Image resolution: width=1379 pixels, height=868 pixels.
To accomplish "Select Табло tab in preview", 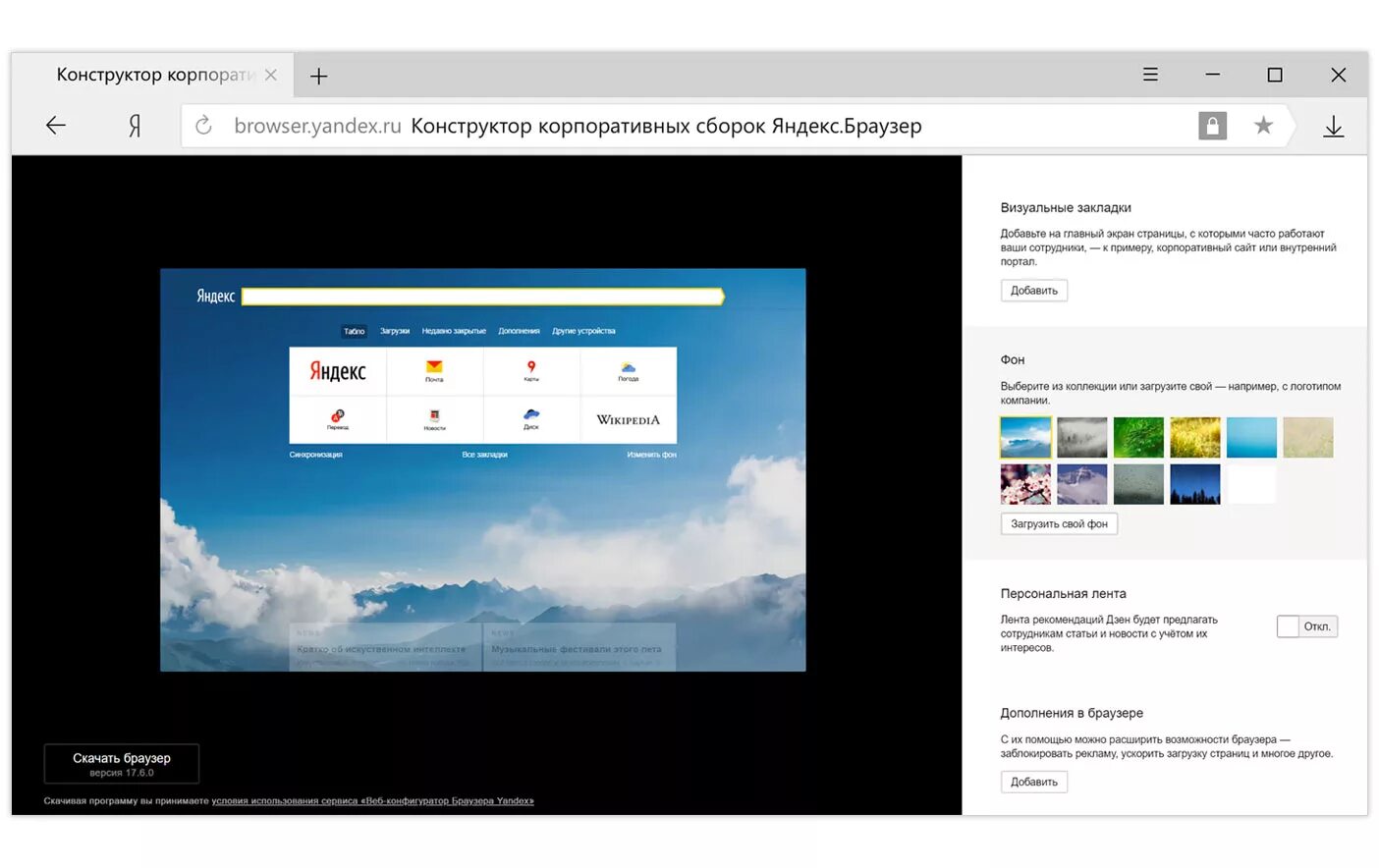I will 354,331.
